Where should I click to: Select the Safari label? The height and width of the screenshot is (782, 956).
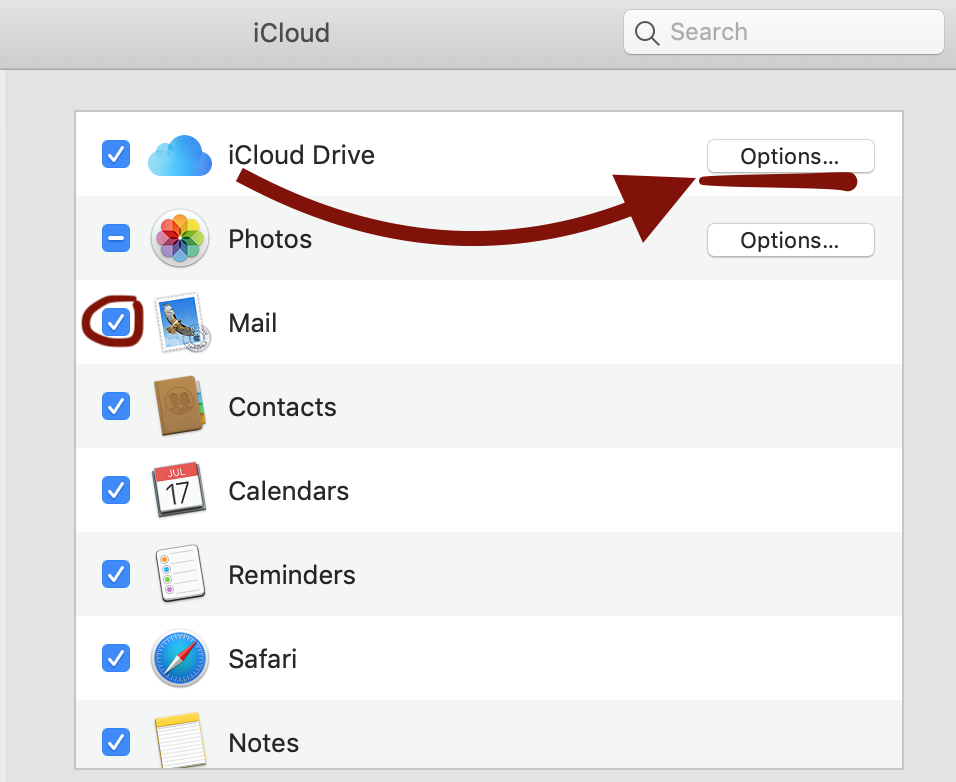(262, 659)
